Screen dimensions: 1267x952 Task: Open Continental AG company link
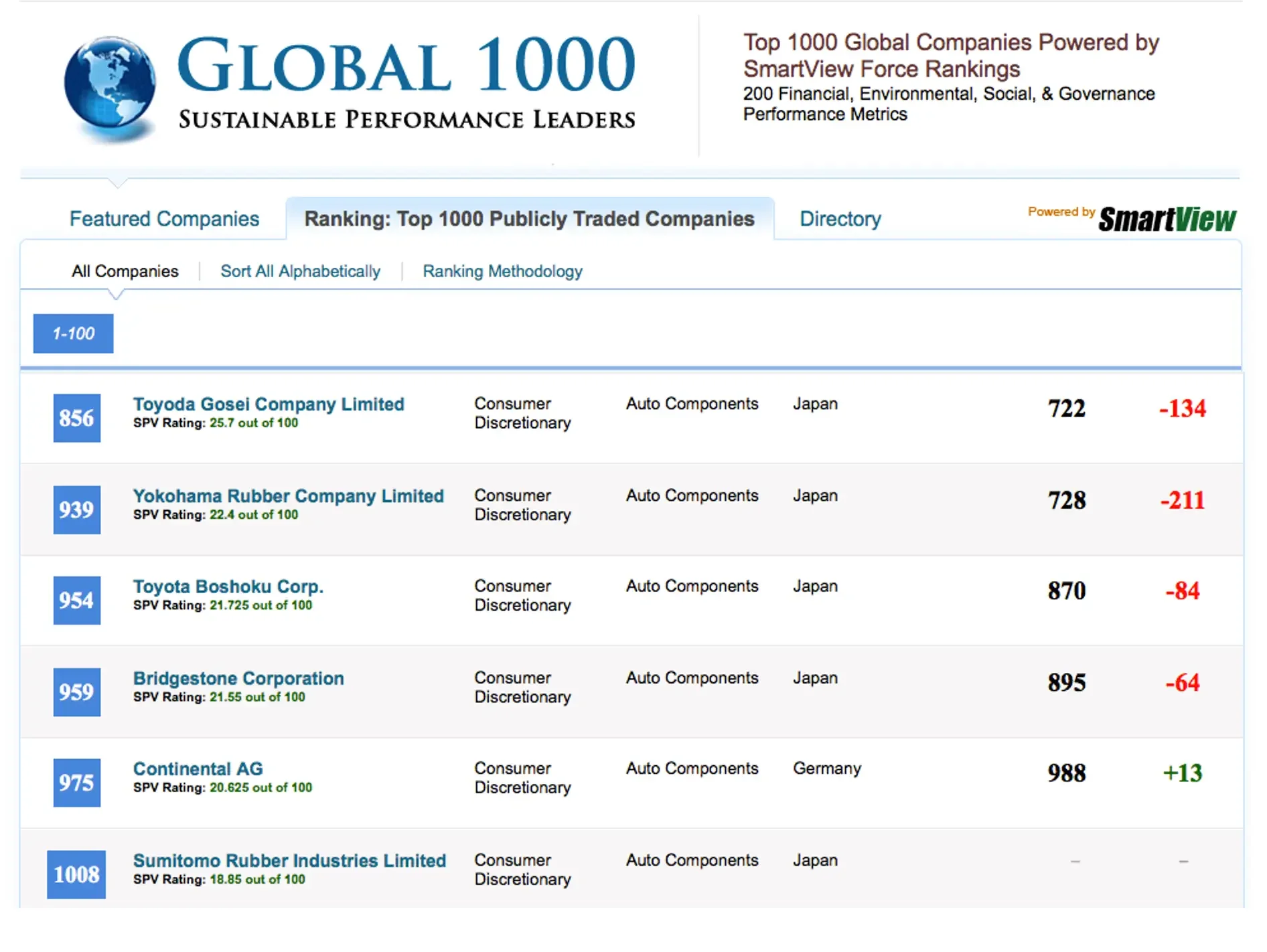(x=198, y=769)
